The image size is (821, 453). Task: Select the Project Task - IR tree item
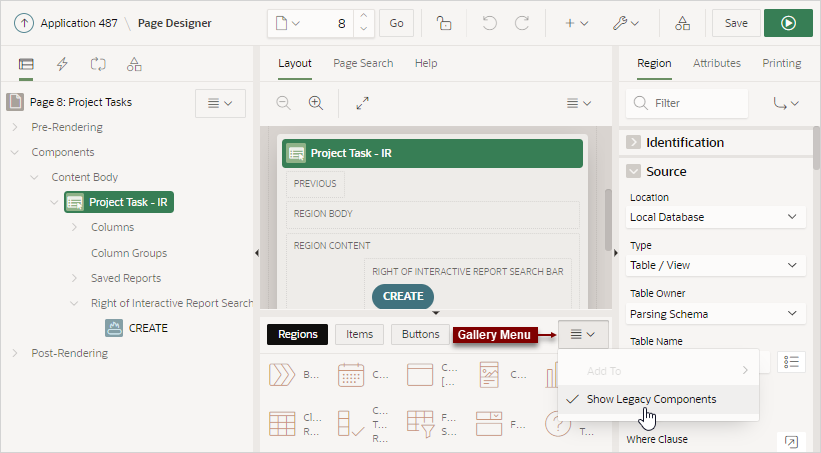pos(119,202)
